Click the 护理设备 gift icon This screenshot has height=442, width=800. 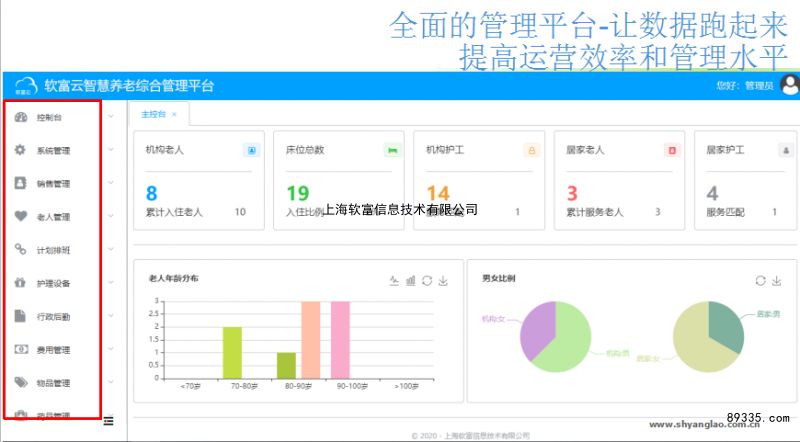21,283
